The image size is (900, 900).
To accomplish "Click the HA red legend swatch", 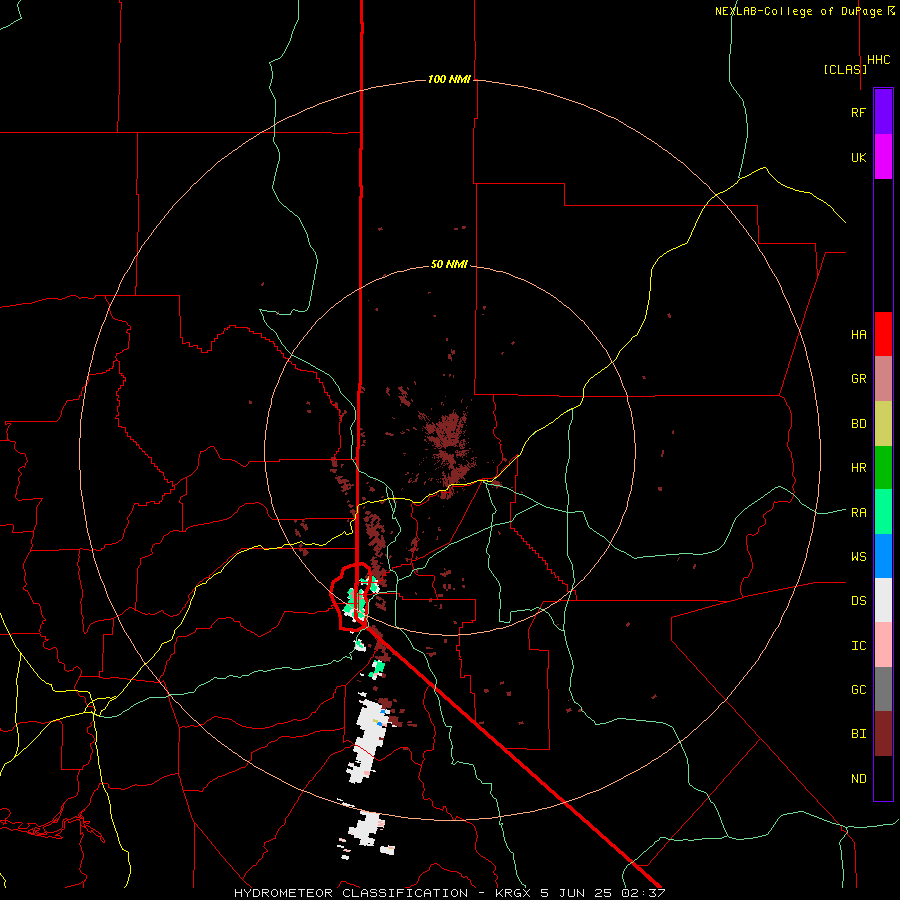I will point(883,334).
